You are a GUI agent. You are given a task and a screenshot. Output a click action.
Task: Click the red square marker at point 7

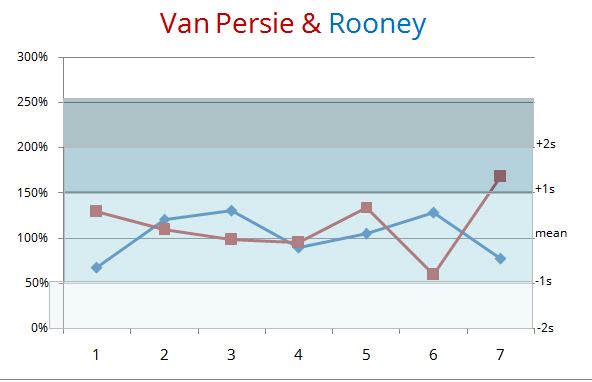500,176
